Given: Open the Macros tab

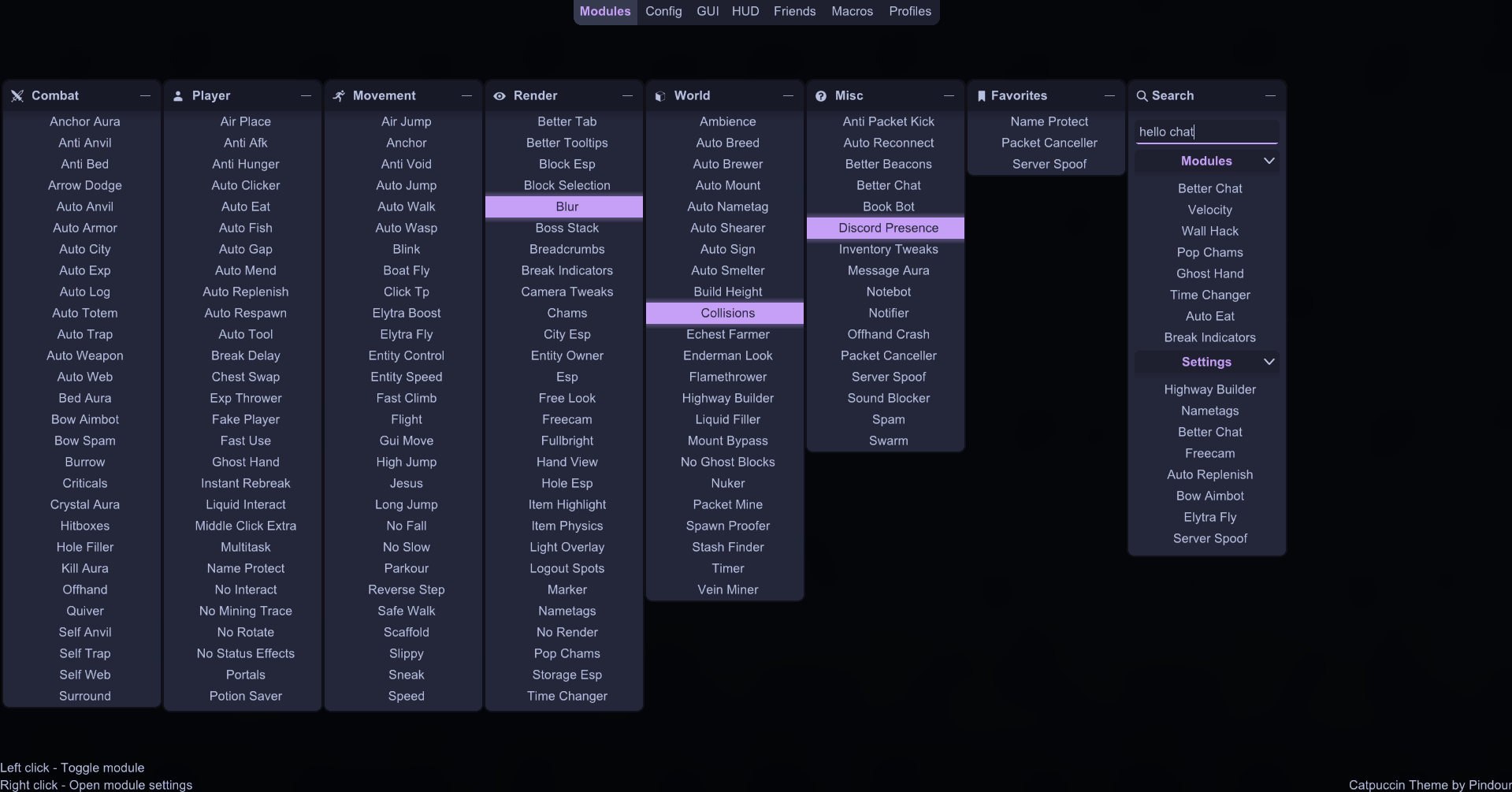Looking at the screenshot, I should (x=852, y=11).
